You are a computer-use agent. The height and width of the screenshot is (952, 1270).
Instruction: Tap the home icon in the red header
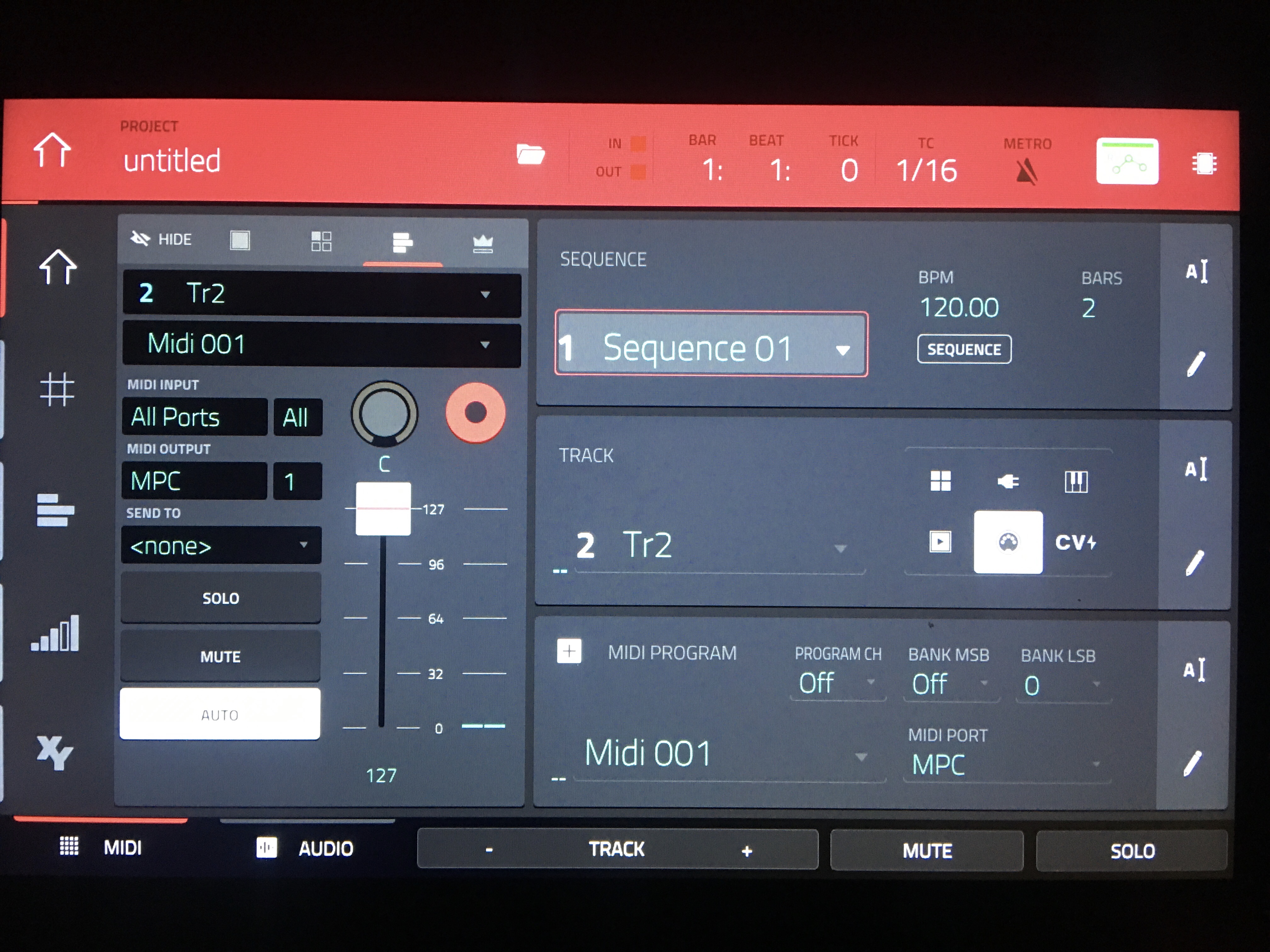pyautogui.click(x=52, y=150)
